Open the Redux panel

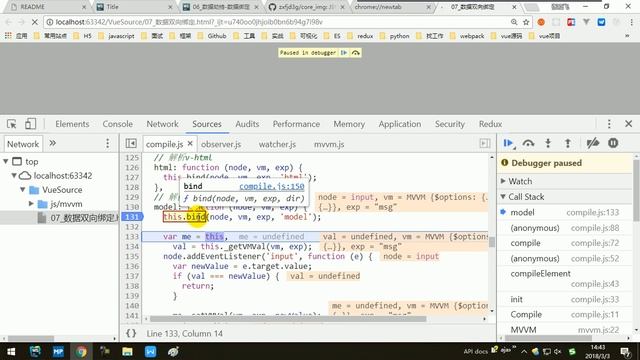coord(490,124)
